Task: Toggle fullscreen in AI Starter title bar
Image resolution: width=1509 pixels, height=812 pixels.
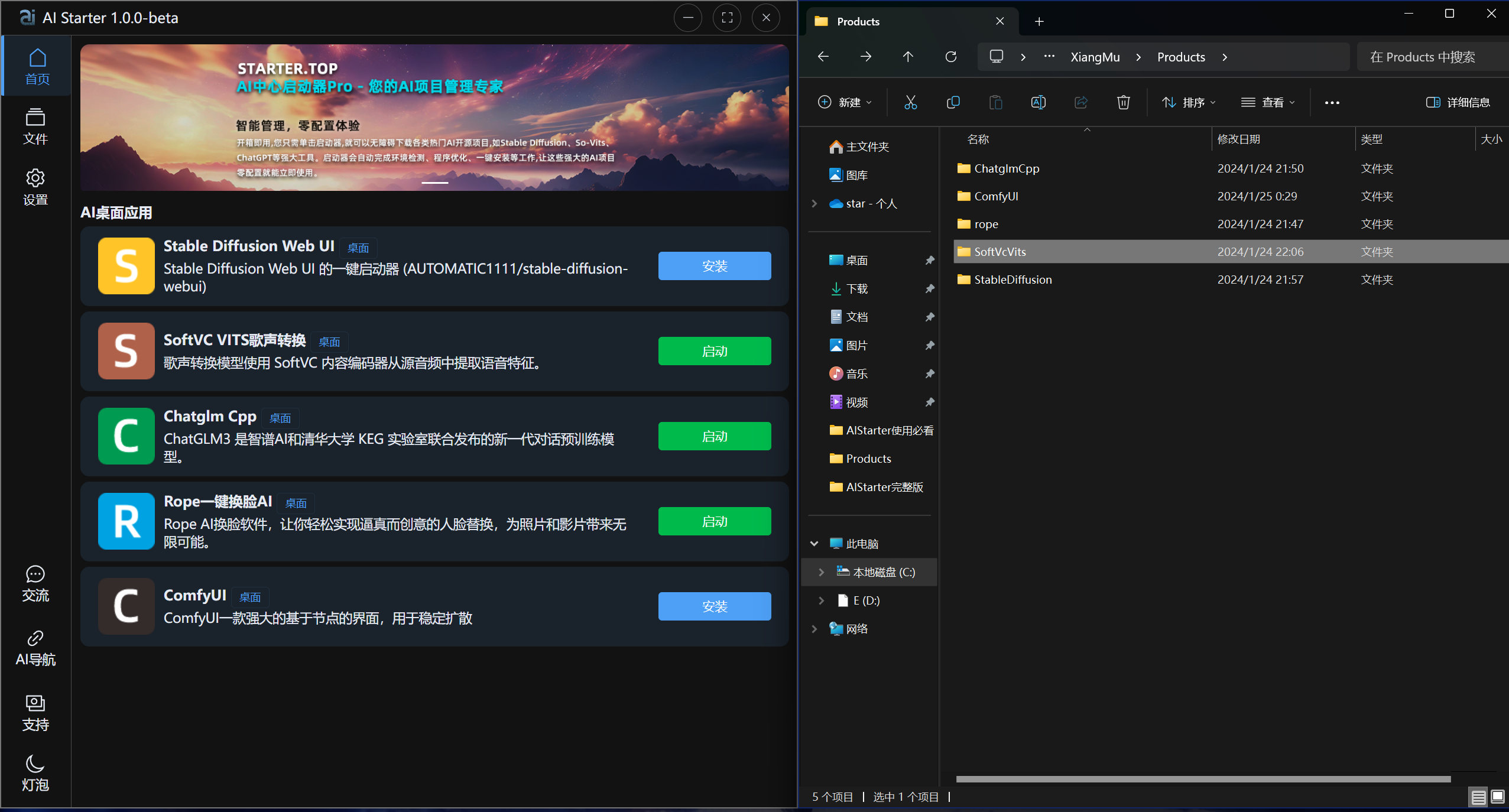Action: [x=727, y=18]
